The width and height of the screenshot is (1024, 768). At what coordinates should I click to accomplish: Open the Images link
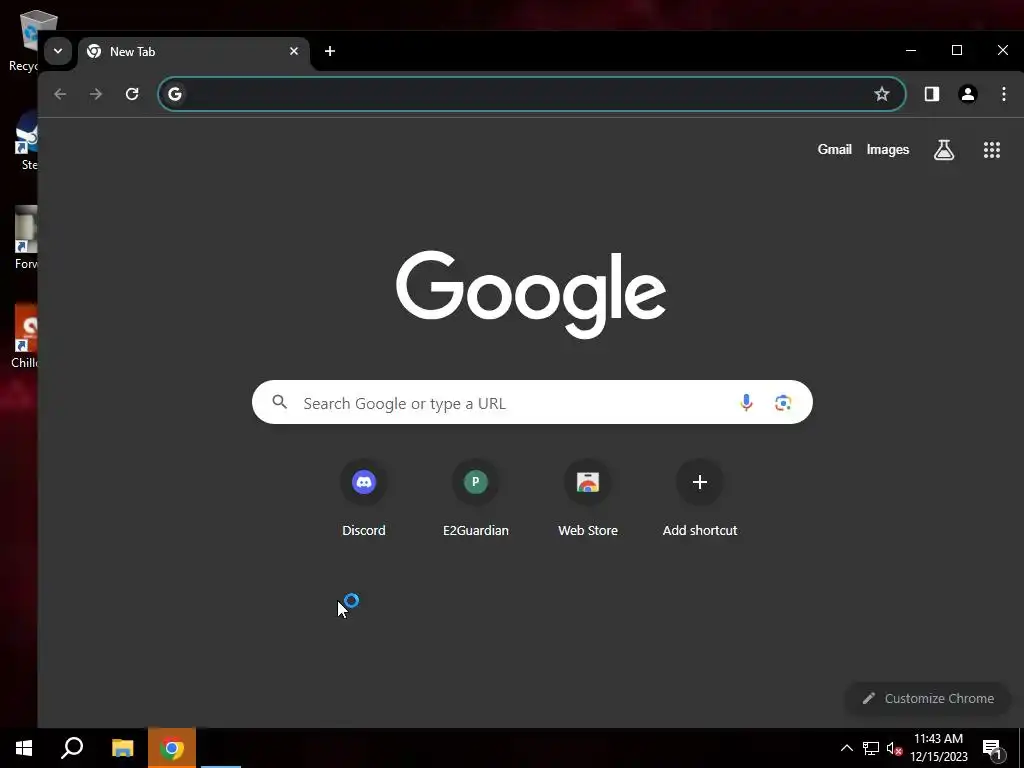[888, 150]
